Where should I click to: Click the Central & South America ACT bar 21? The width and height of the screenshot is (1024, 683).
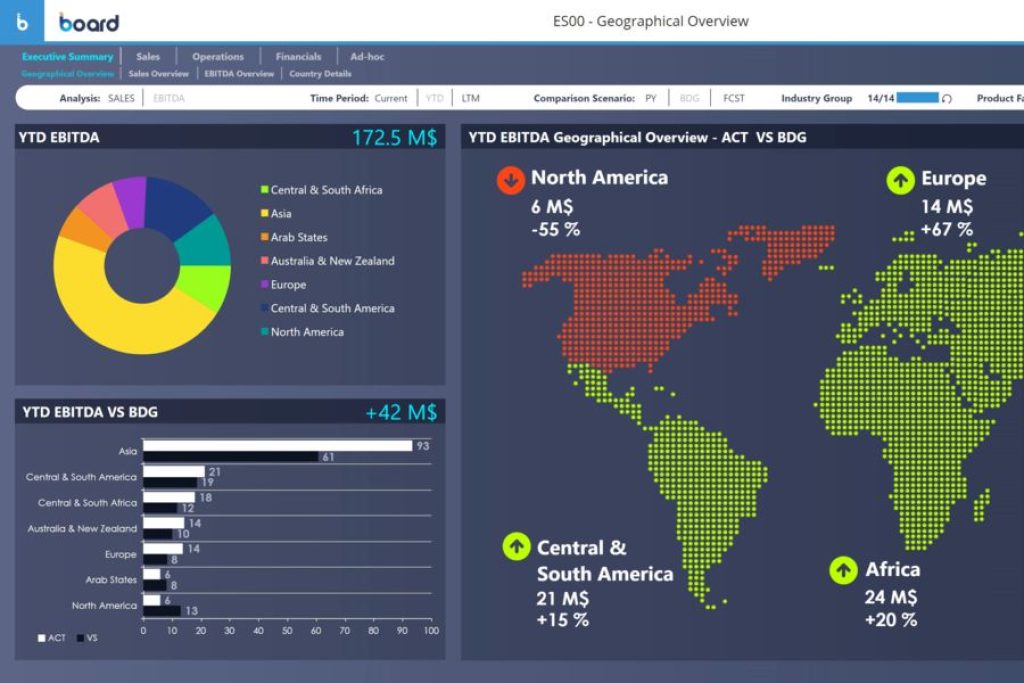click(x=174, y=471)
